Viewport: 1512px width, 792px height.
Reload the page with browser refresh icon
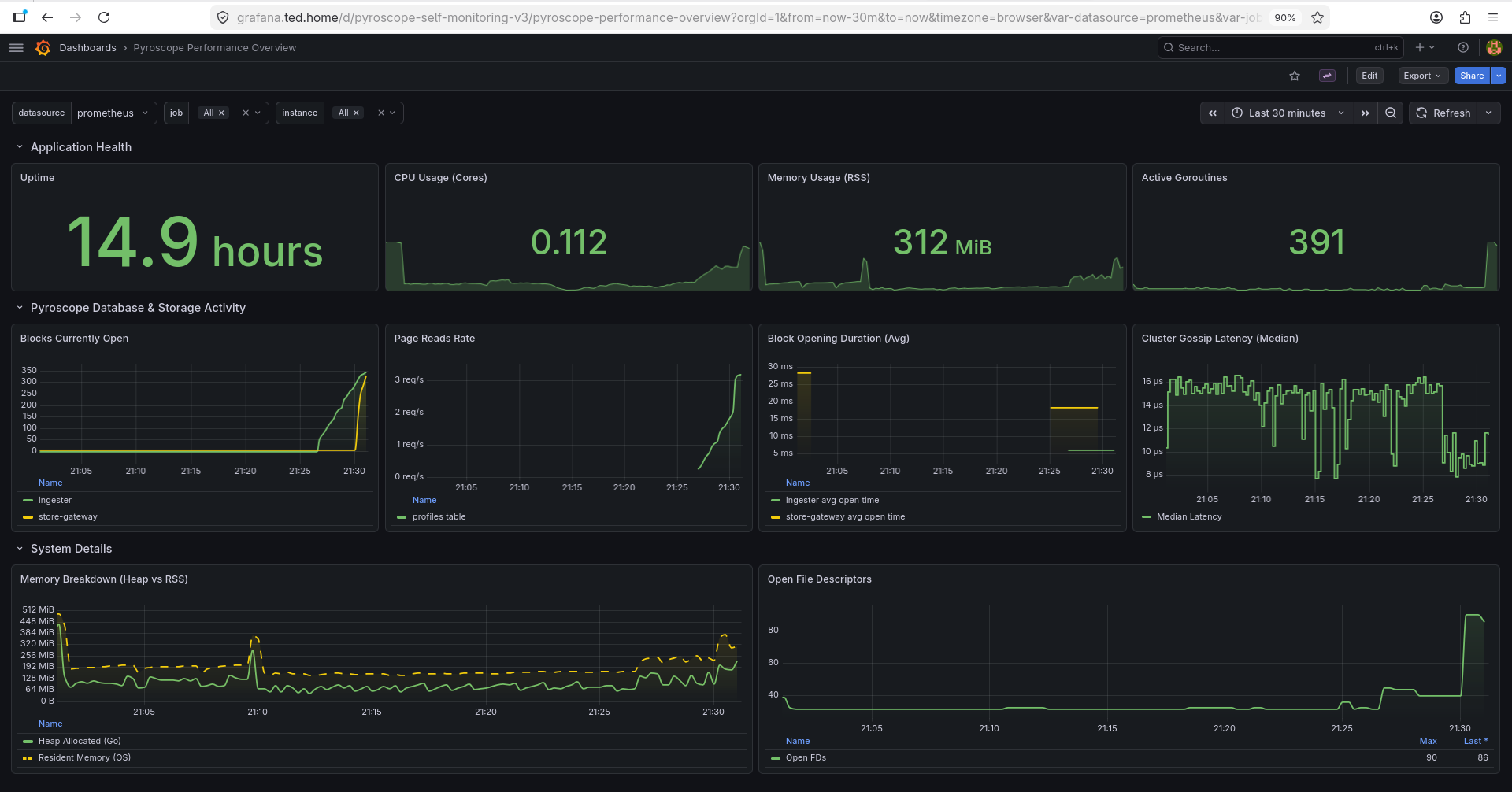point(104,17)
